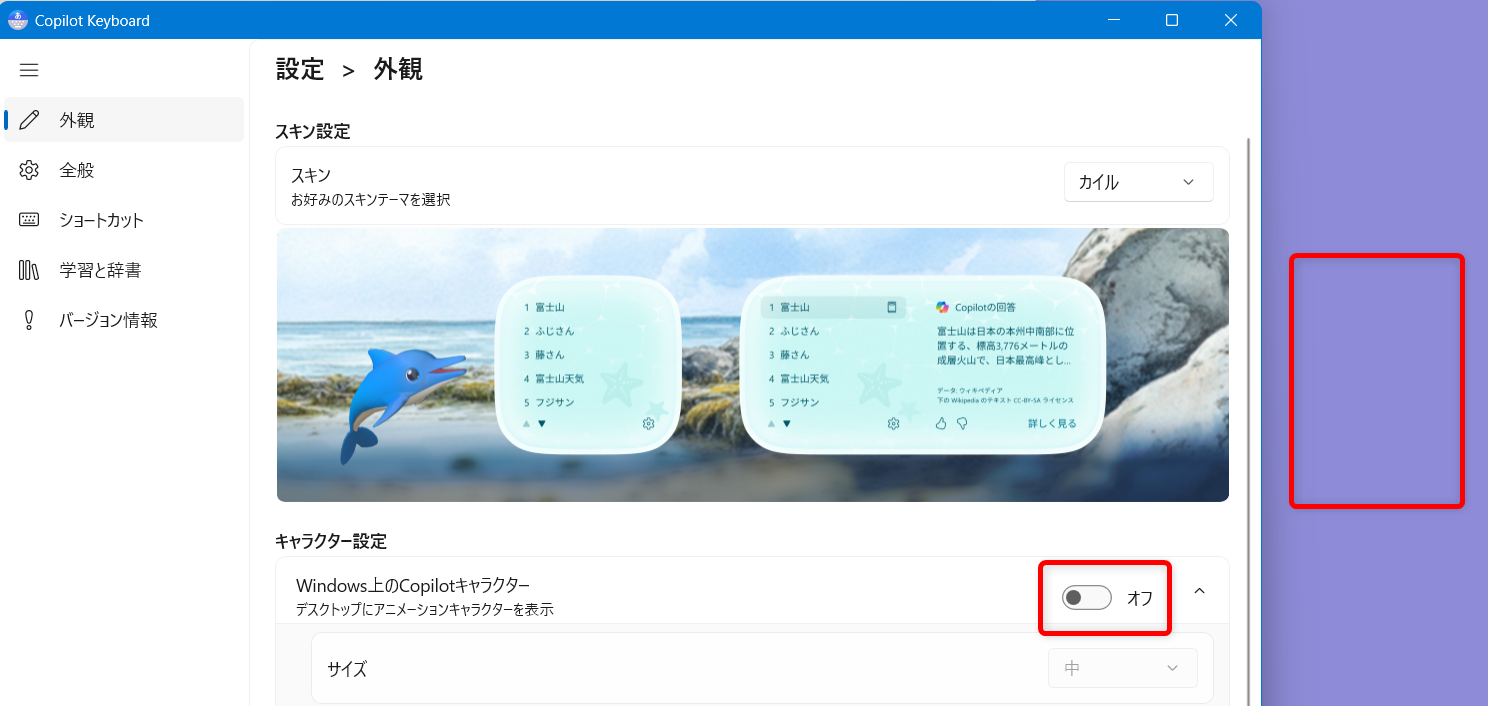Toggle Windows上のCopilotキャラクター switch on
The height and width of the screenshot is (706, 1488).
1087,598
